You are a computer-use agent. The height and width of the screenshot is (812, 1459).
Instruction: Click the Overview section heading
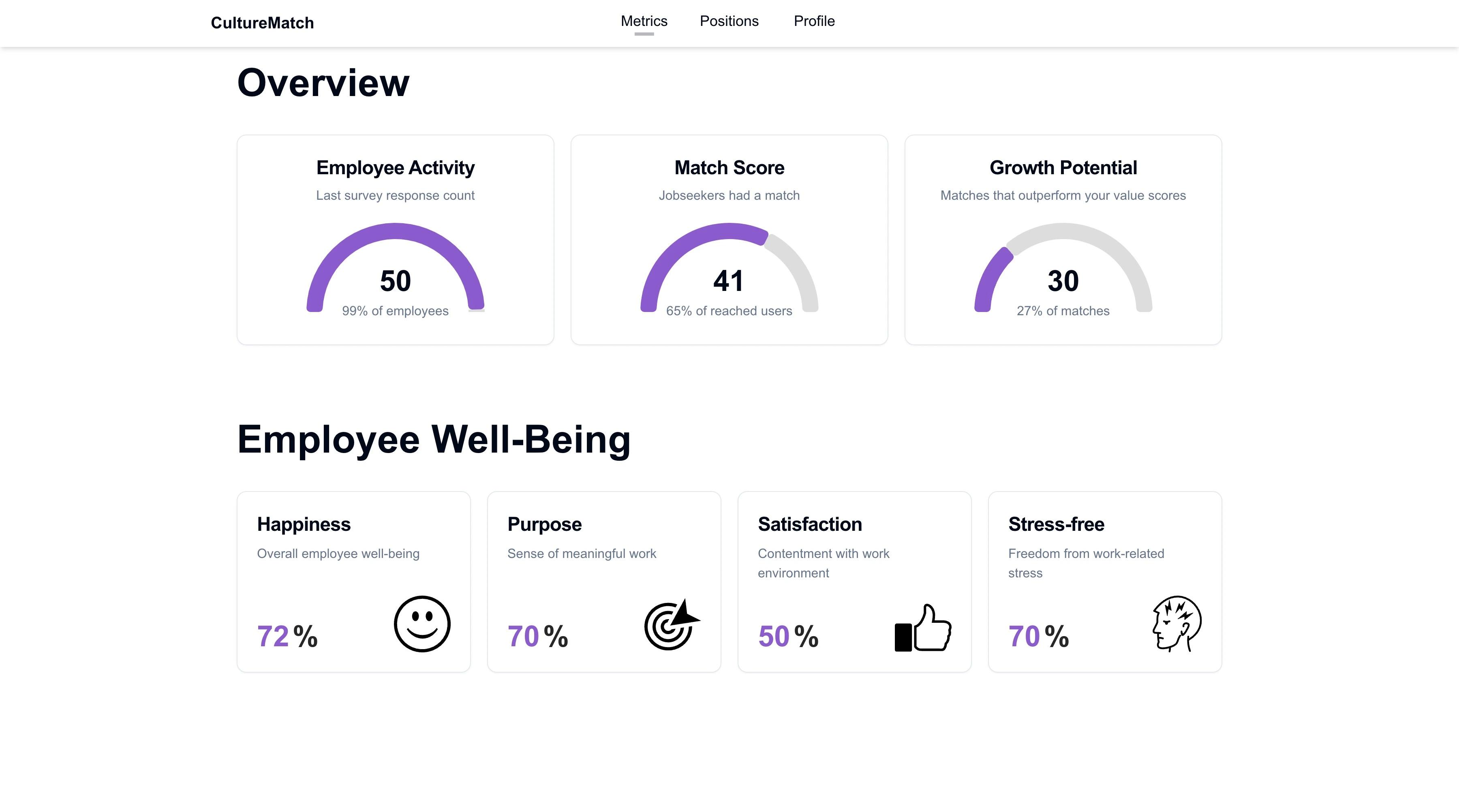click(x=323, y=83)
